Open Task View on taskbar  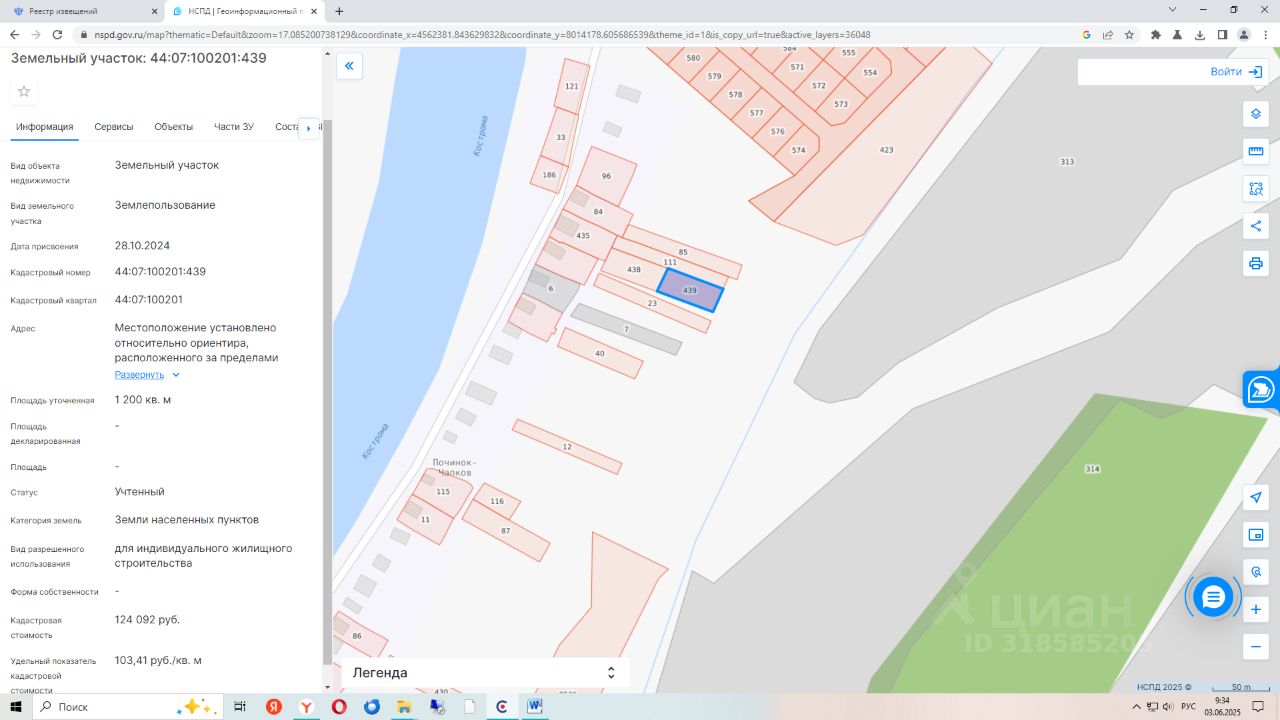pyautogui.click(x=240, y=706)
